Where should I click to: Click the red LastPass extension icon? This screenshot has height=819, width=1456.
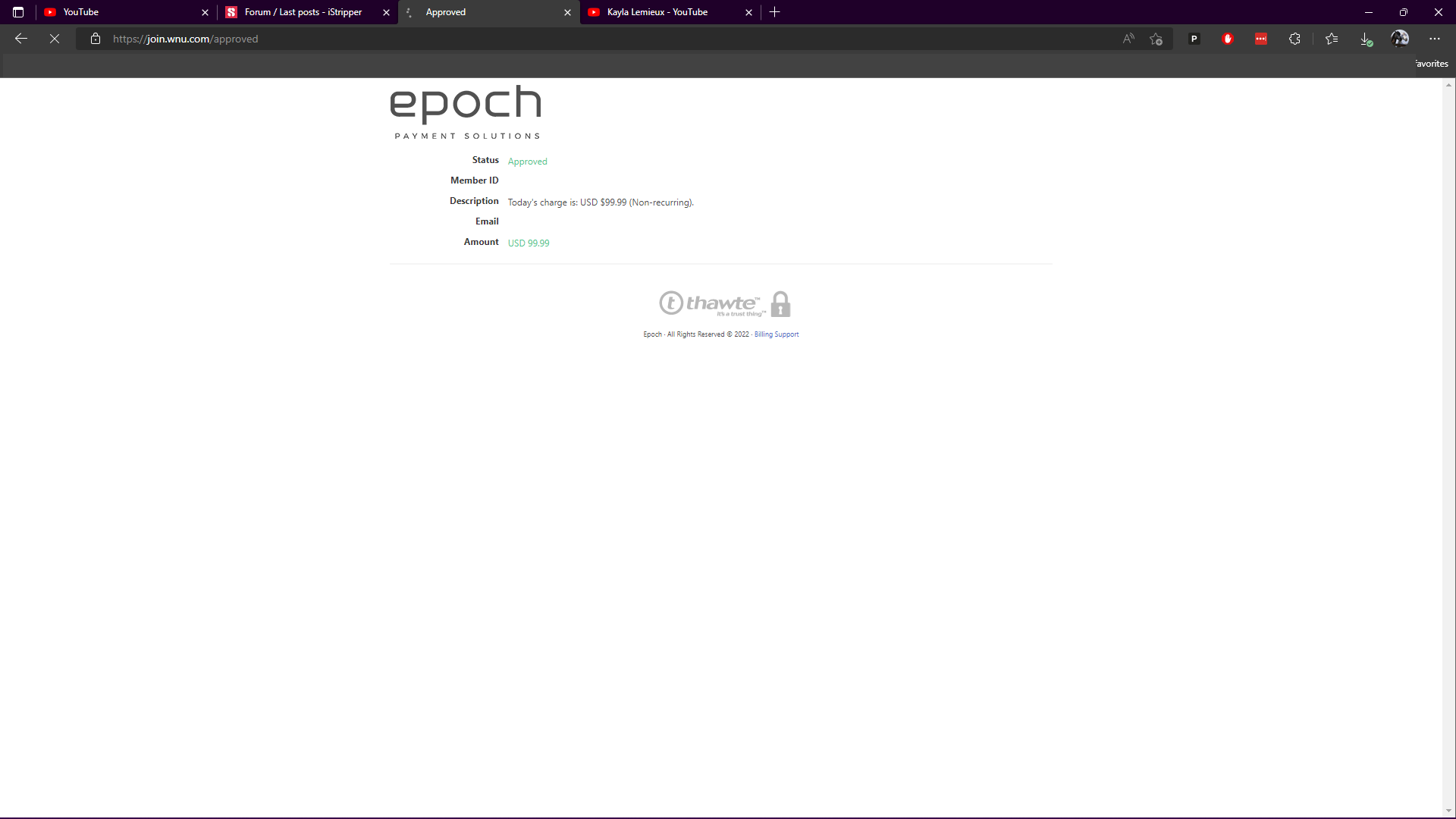click(1261, 39)
